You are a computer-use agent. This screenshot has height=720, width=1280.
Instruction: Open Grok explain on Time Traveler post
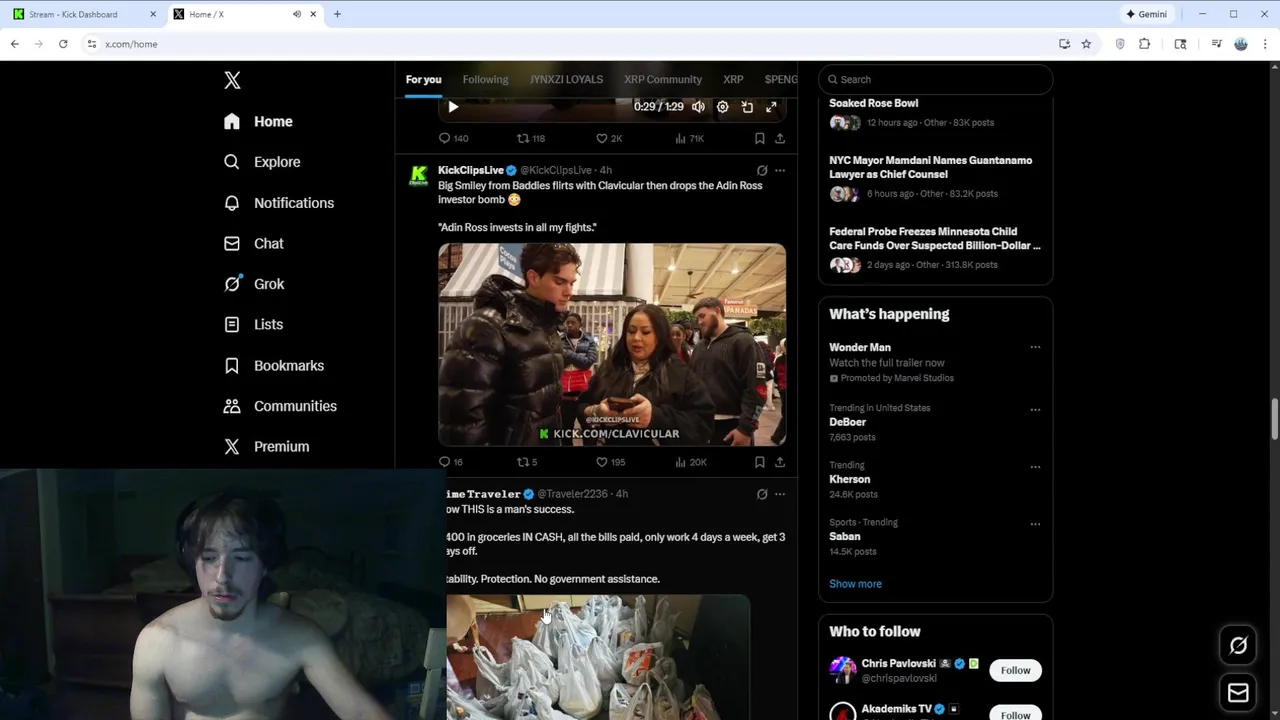click(762, 494)
